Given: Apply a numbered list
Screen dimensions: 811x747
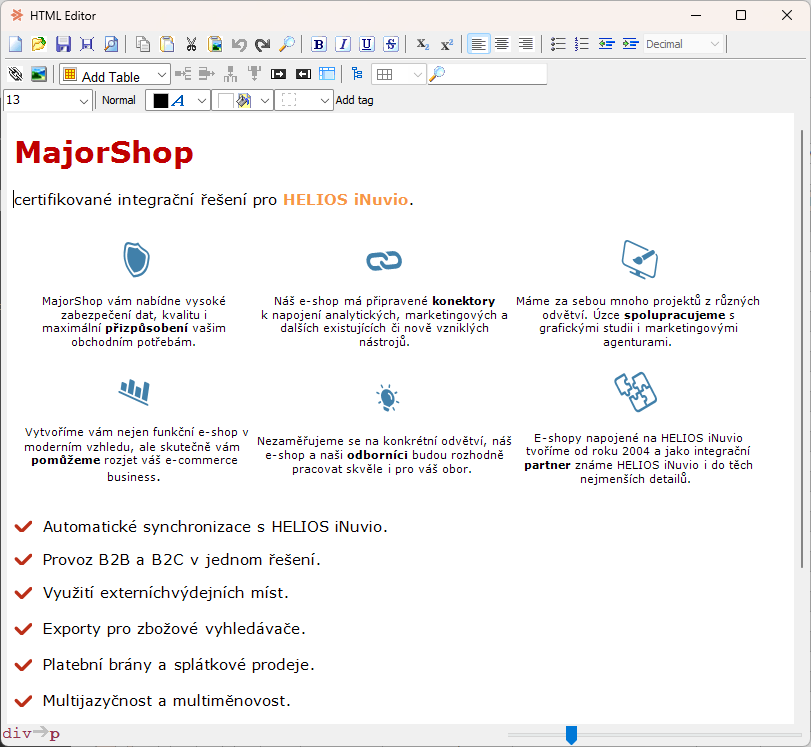Looking at the screenshot, I should pyautogui.click(x=582, y=44).
